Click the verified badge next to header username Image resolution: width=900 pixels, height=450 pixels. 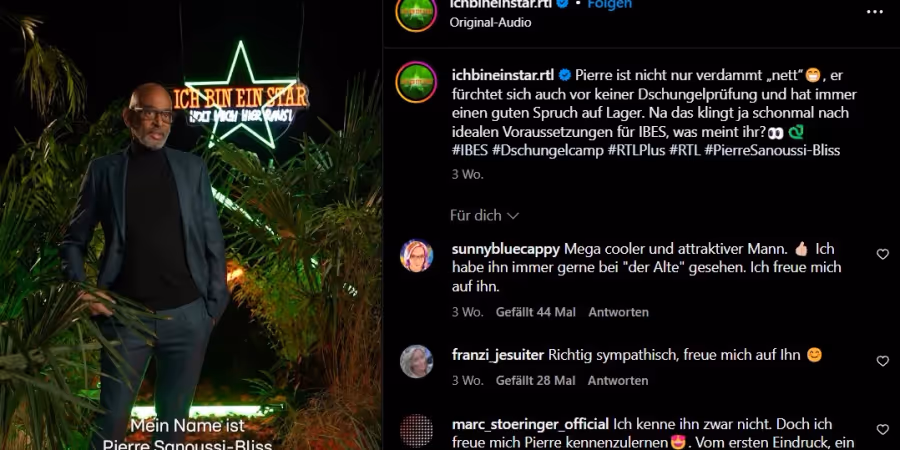(x=562, y=4)
